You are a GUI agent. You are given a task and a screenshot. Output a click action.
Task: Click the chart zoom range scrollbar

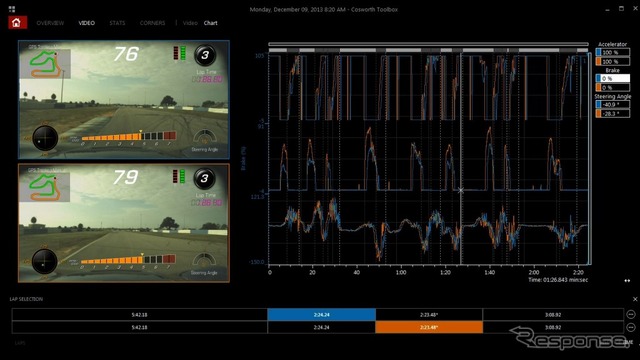(x=428, y=44)
